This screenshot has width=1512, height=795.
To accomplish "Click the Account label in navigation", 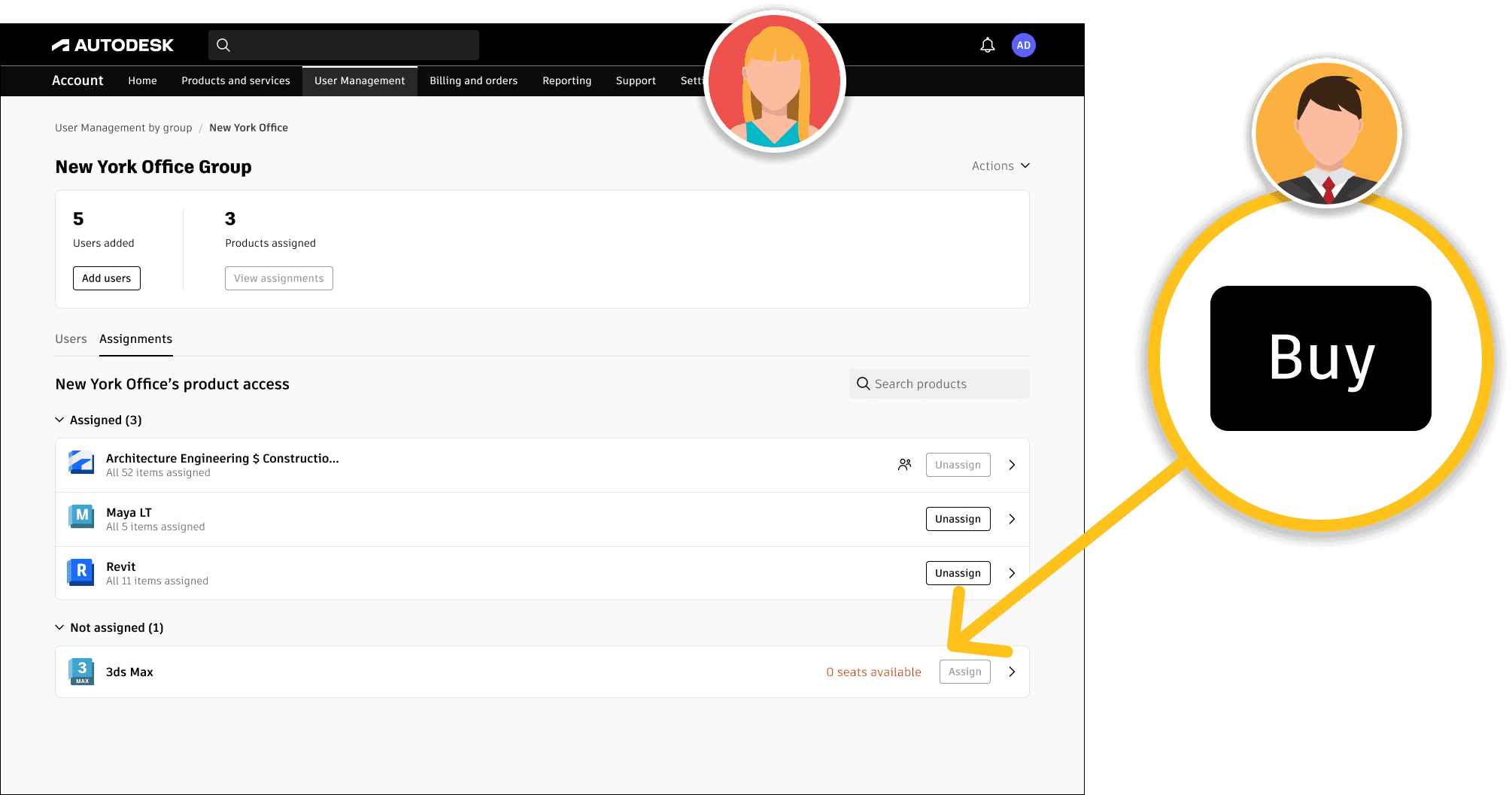I will 77,80.
